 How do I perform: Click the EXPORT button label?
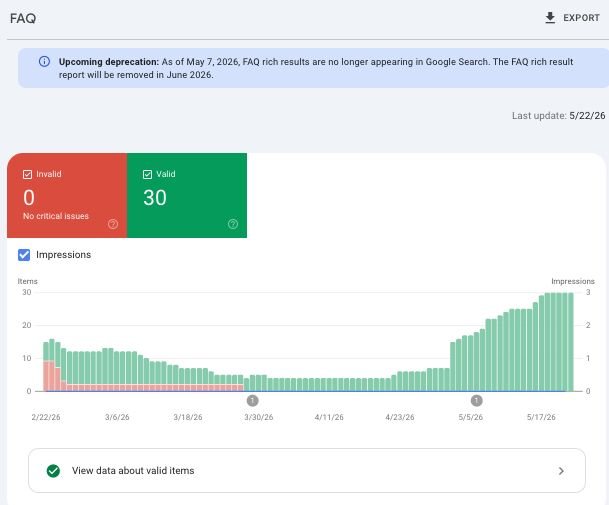tap(581, 18)
